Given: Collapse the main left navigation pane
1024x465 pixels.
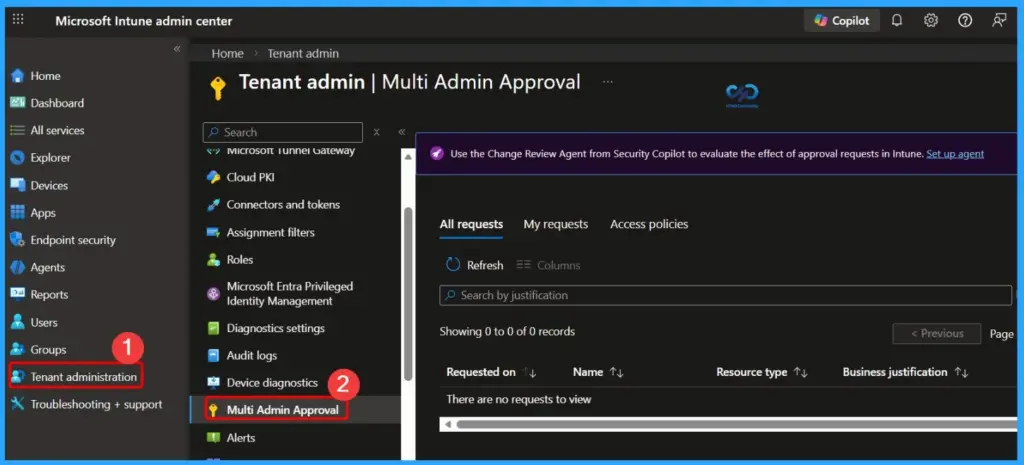Looking at the screenshot, I should [x=176, y=49].
